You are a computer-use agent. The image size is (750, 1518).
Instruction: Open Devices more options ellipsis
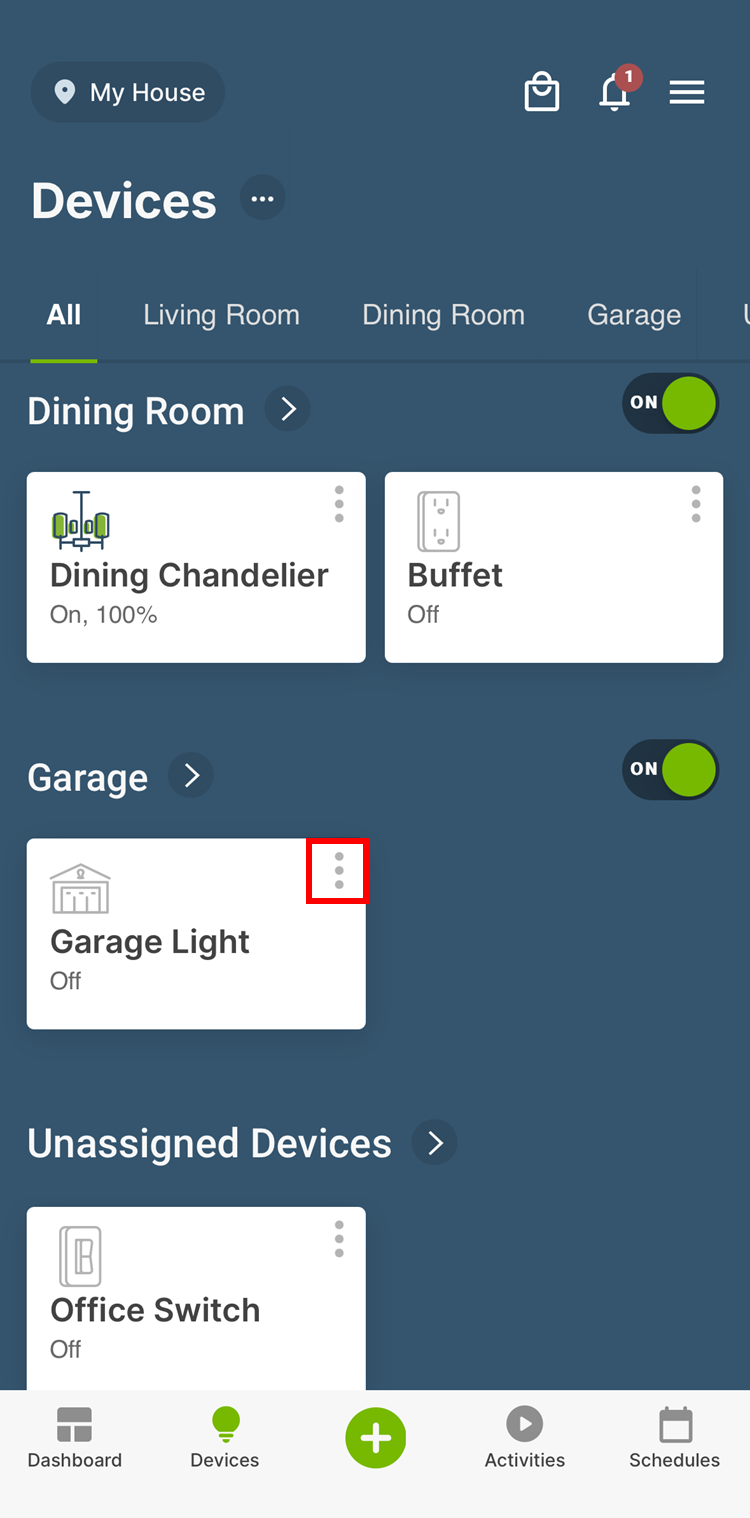263,199
